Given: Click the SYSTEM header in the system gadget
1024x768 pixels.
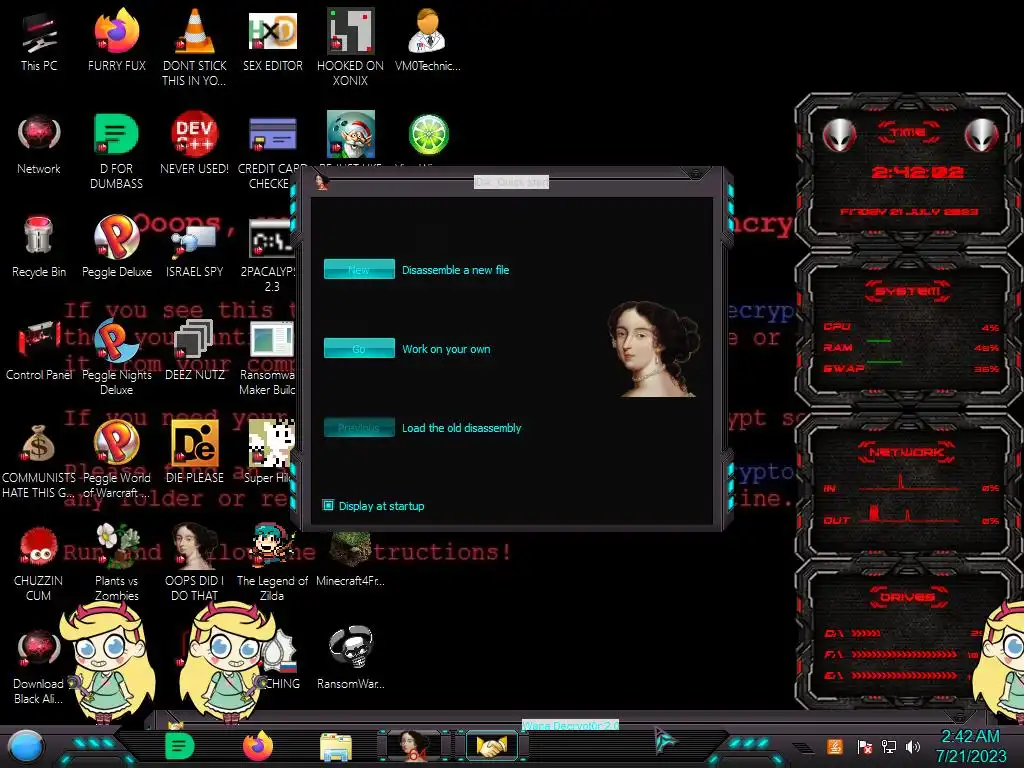Looking at the screenshot, I should pos(908,291).
